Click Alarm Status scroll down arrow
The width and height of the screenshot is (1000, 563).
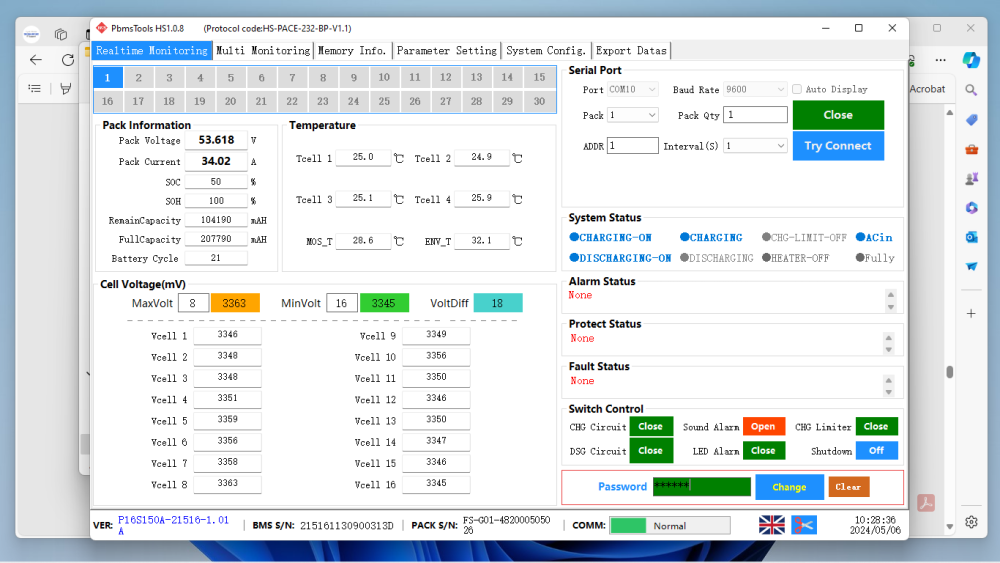(x=890, y=307)
